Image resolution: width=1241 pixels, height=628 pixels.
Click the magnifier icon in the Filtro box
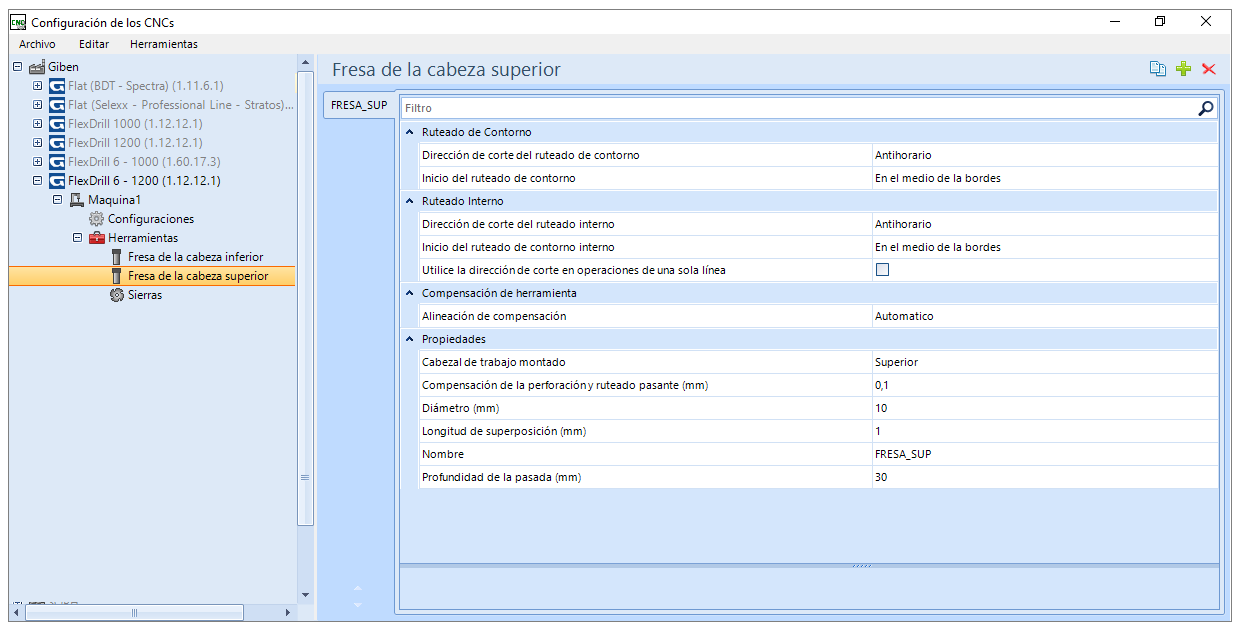[1206, 108]
